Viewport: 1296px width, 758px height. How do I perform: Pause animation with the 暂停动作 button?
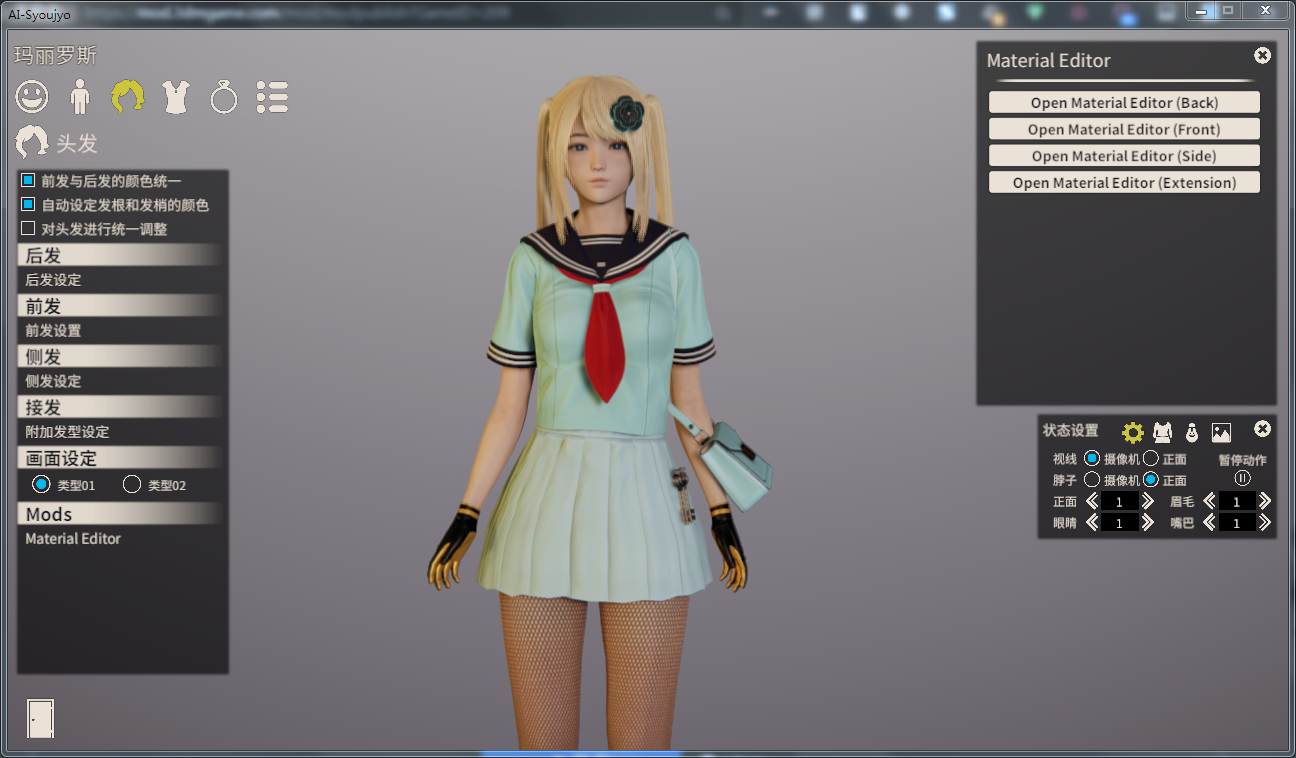1242,478
